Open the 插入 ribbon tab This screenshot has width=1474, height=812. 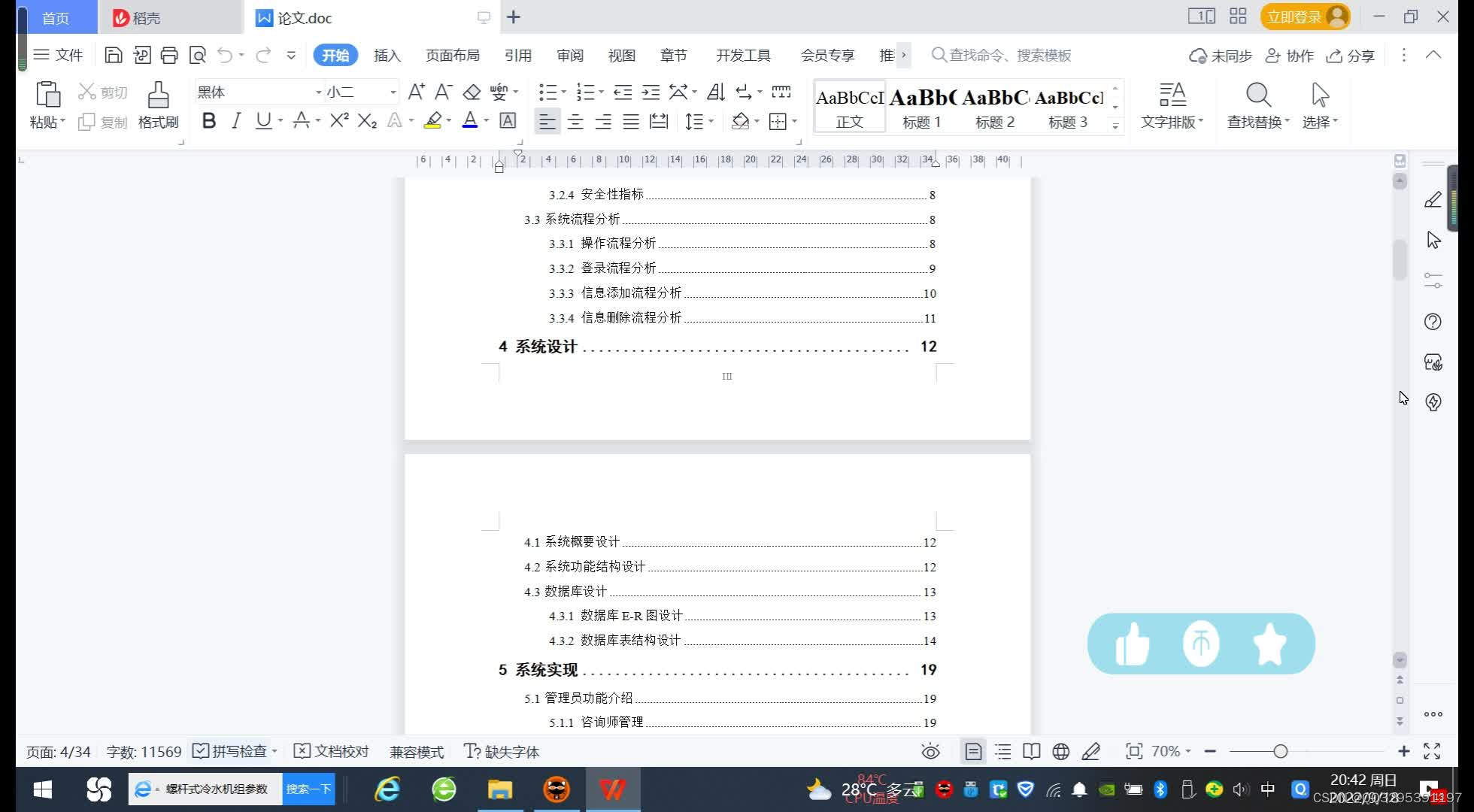[x=387, y=55]
